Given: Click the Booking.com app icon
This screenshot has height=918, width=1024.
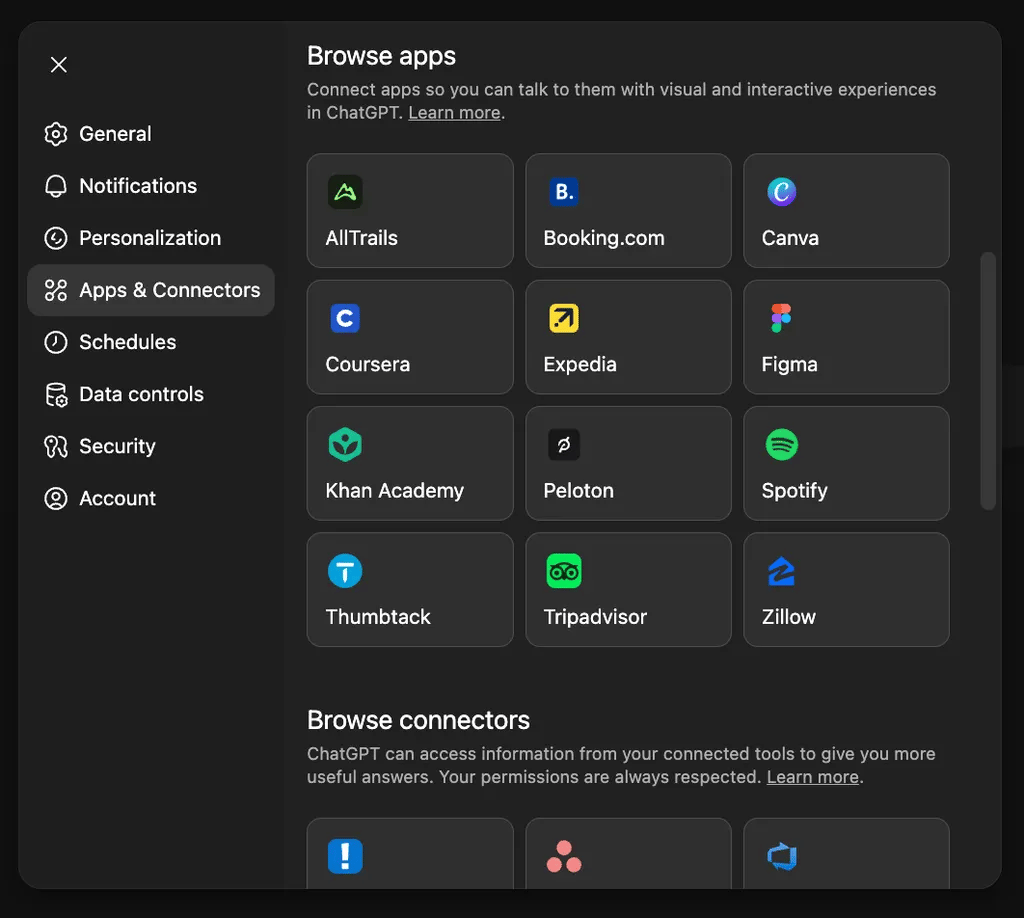Looking at the screenshot, I should tap(564, 192).
